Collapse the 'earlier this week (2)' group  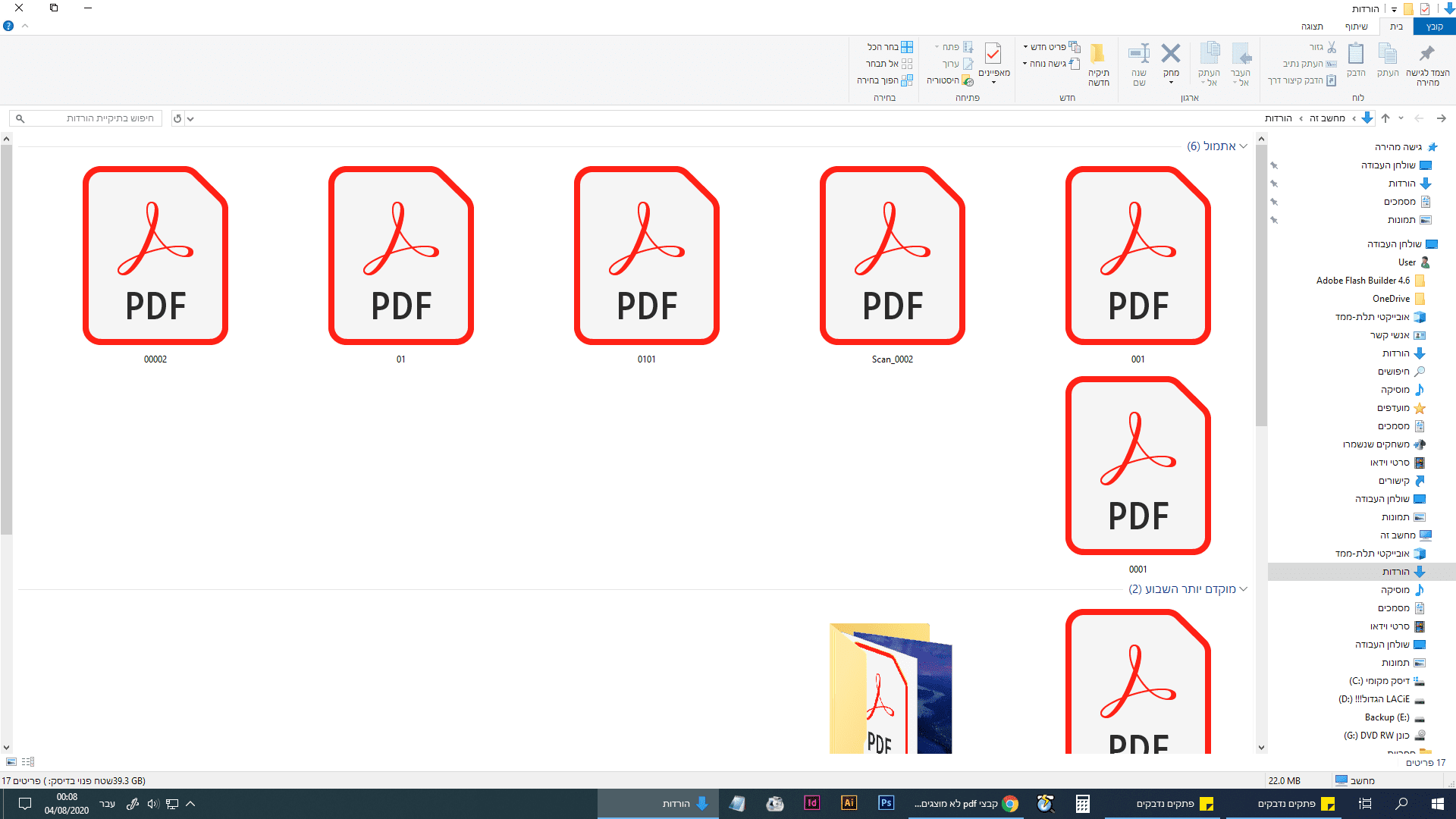(1243, 589)
